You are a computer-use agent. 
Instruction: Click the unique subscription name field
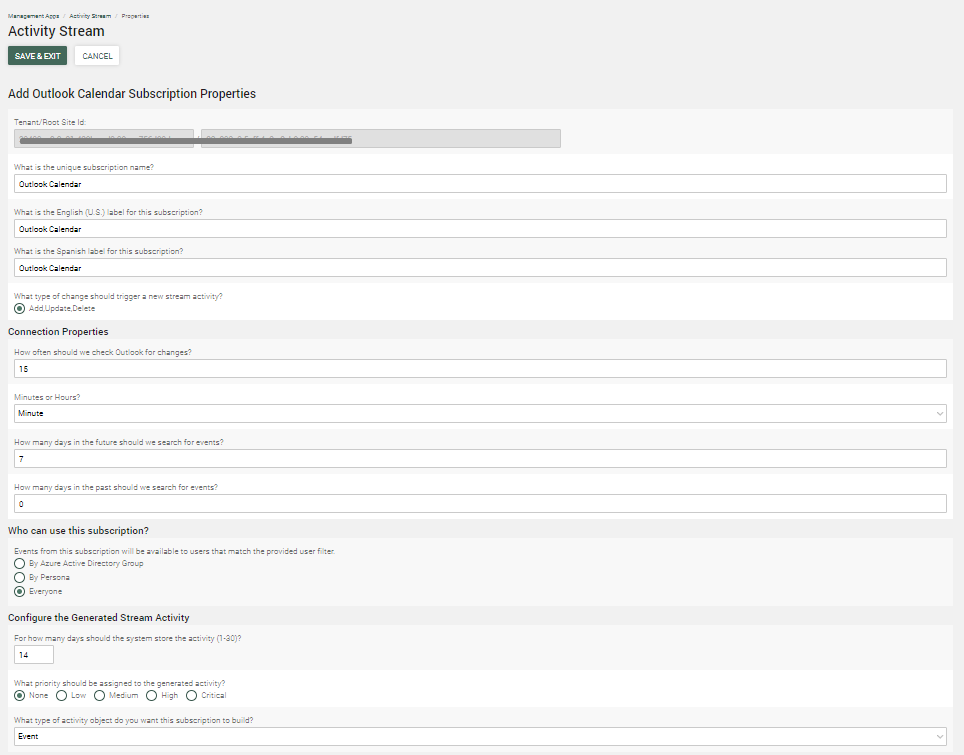coord(480,184)
